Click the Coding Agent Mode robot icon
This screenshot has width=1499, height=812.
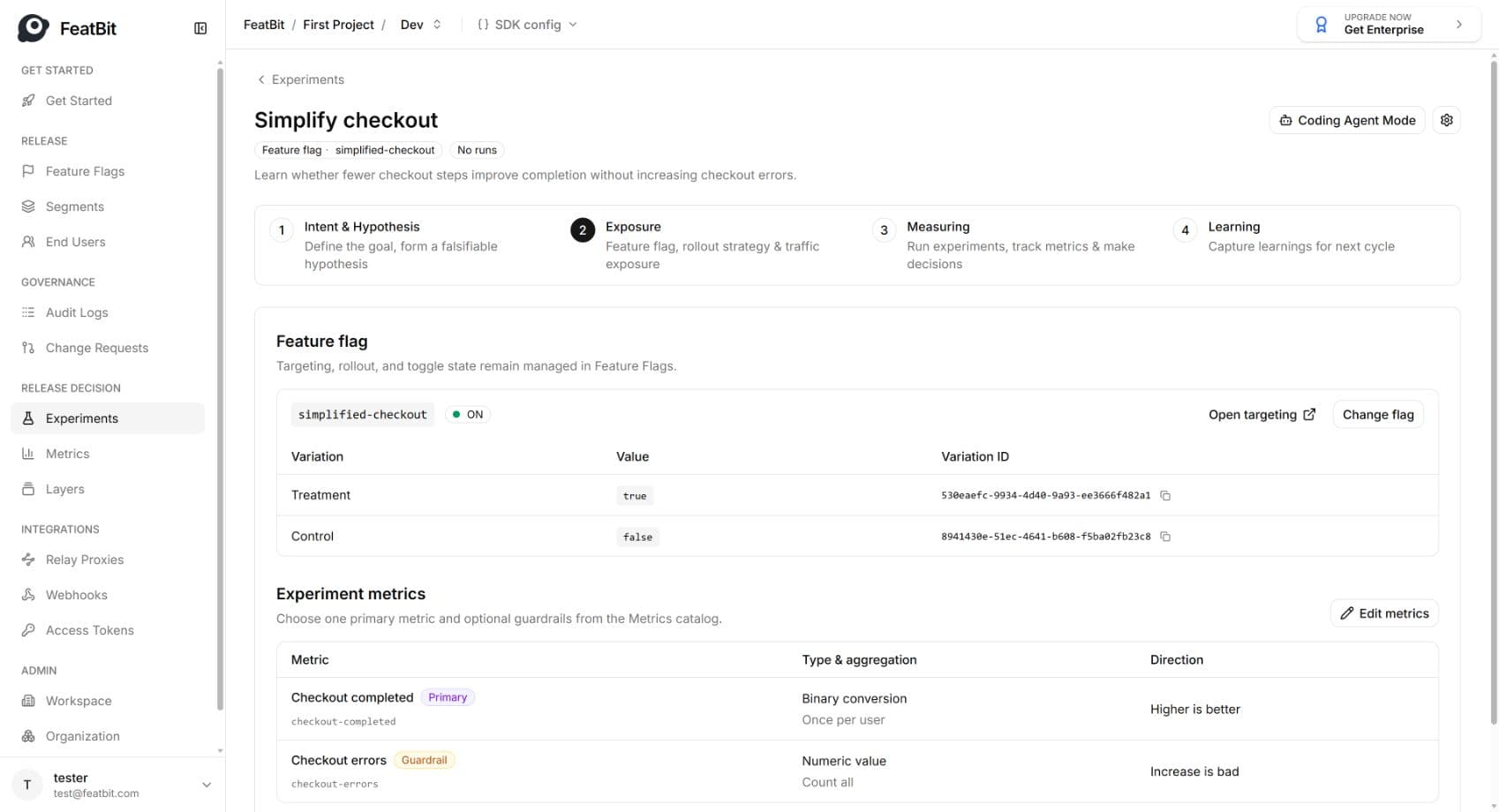tap(1286, 121)
